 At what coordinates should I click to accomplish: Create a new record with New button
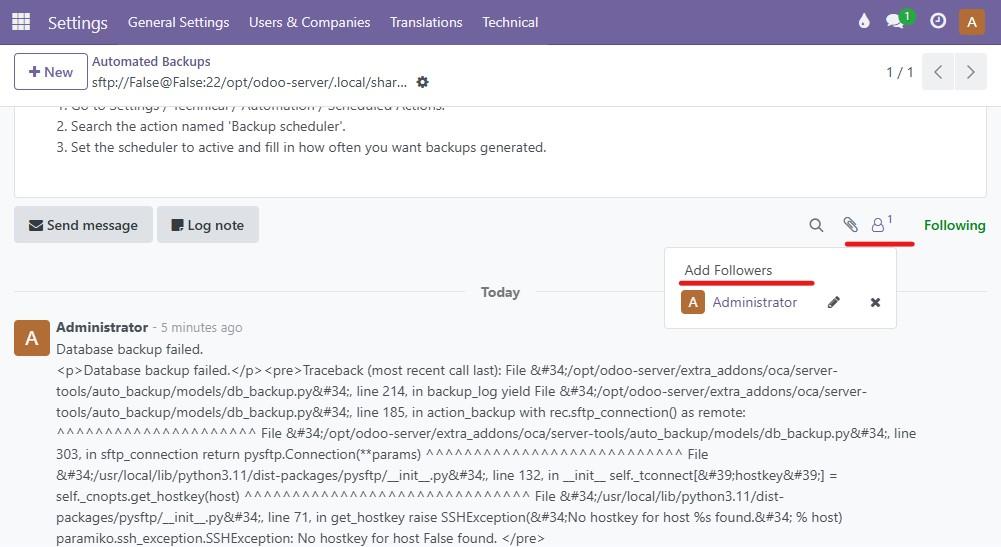click(50, 72)
